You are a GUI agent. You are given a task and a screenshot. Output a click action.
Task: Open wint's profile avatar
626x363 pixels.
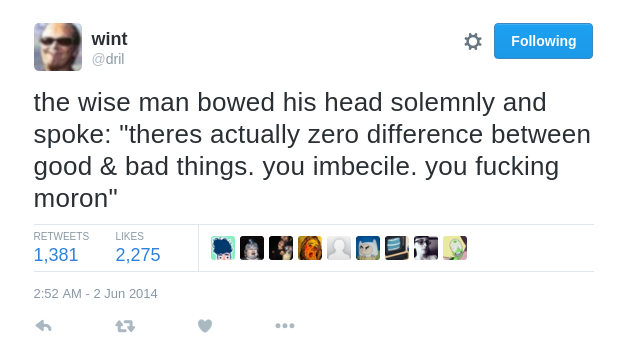tap(58, 47)
